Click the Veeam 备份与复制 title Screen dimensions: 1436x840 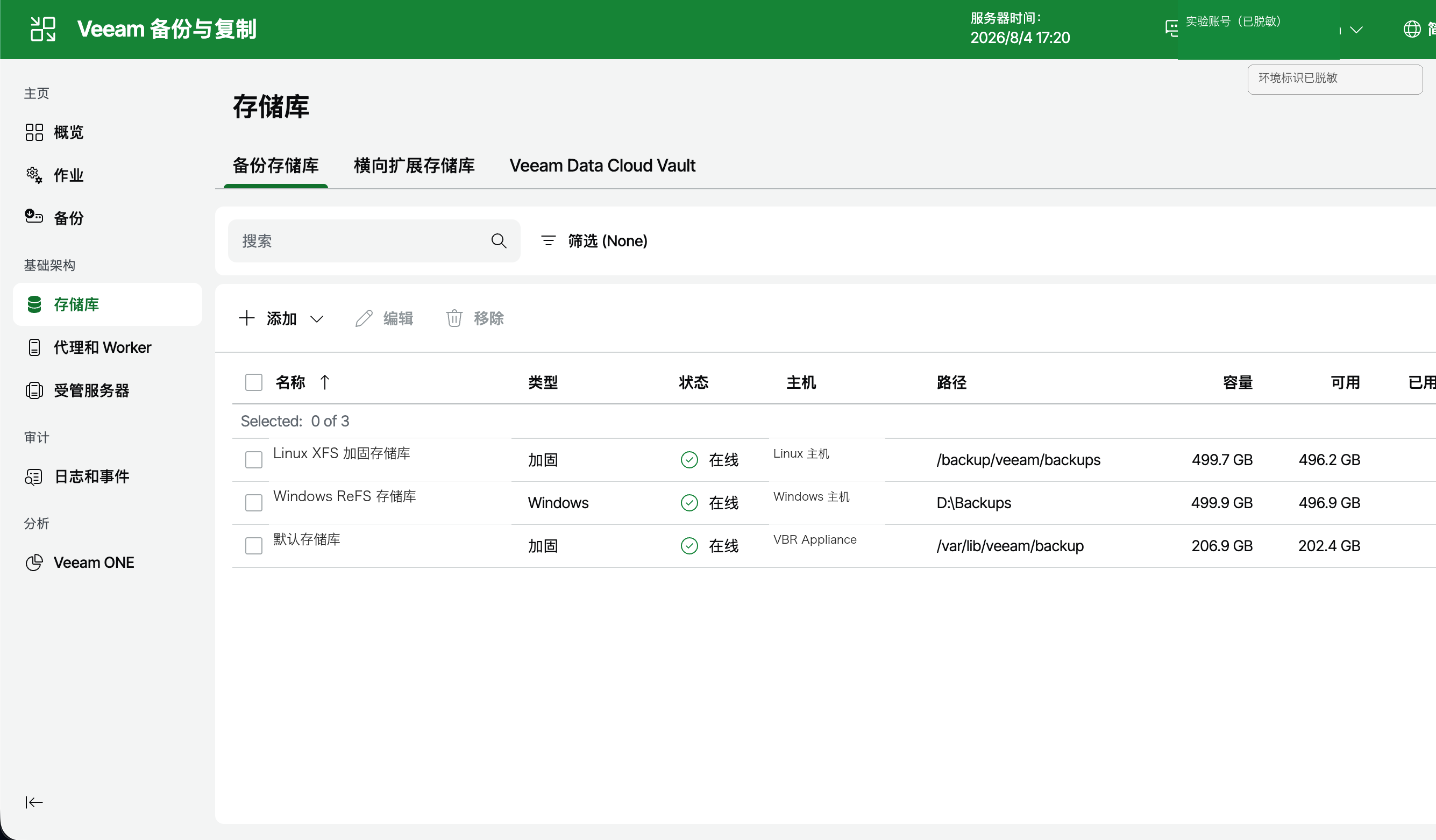pos(167,29)
